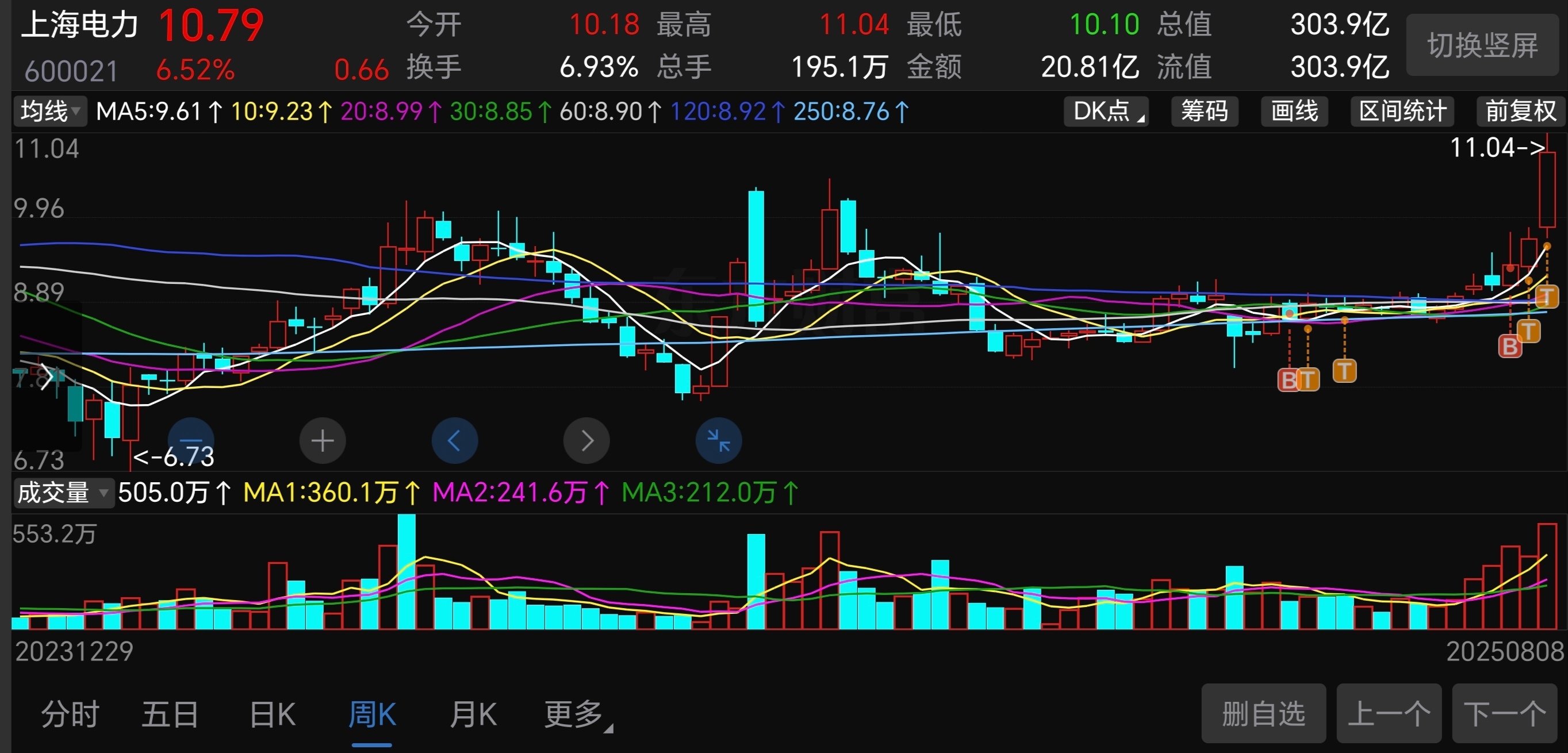Switch to the 日K tab
The image size is (1568, 753).
pyautogui.click(x=272, y=714)
